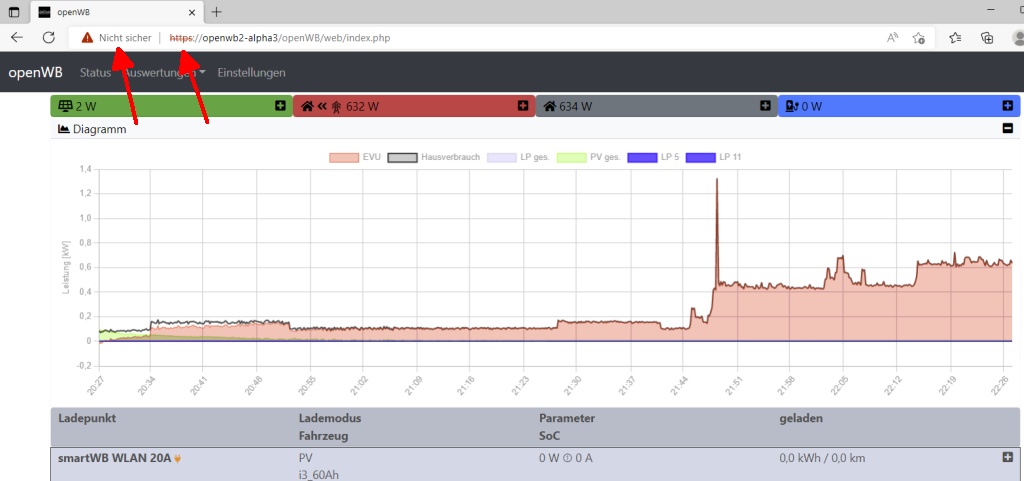Open the tab actions menu icon
The image size is (1024, 481).
[14, 12]
